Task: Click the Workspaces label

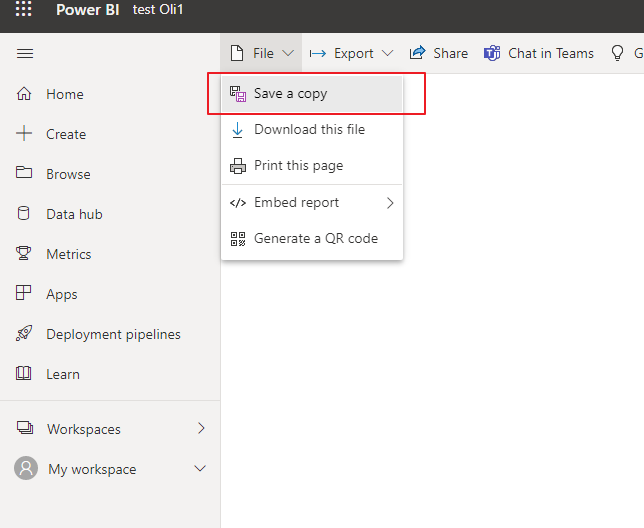Action: tap(84, 429)
